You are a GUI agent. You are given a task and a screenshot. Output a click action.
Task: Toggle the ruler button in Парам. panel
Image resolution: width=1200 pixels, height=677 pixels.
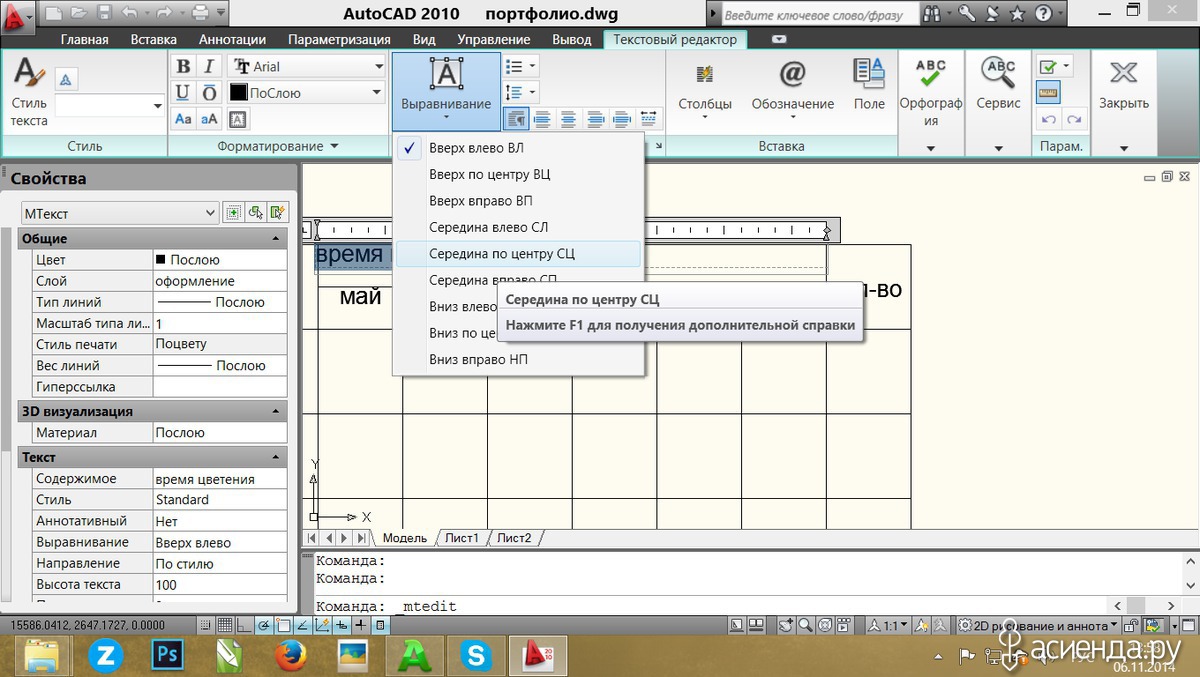tap(1048, 93)
